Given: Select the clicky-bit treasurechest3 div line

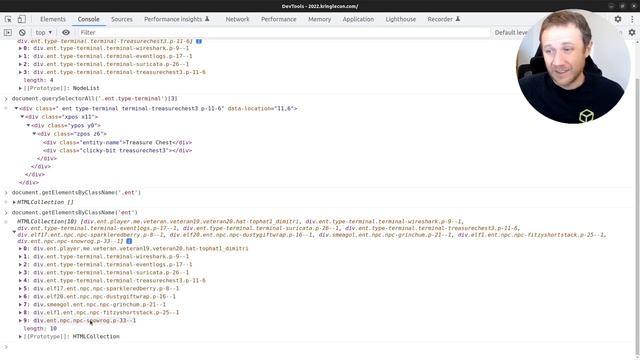Looking at the screenshot, I should tap(118, 151).
